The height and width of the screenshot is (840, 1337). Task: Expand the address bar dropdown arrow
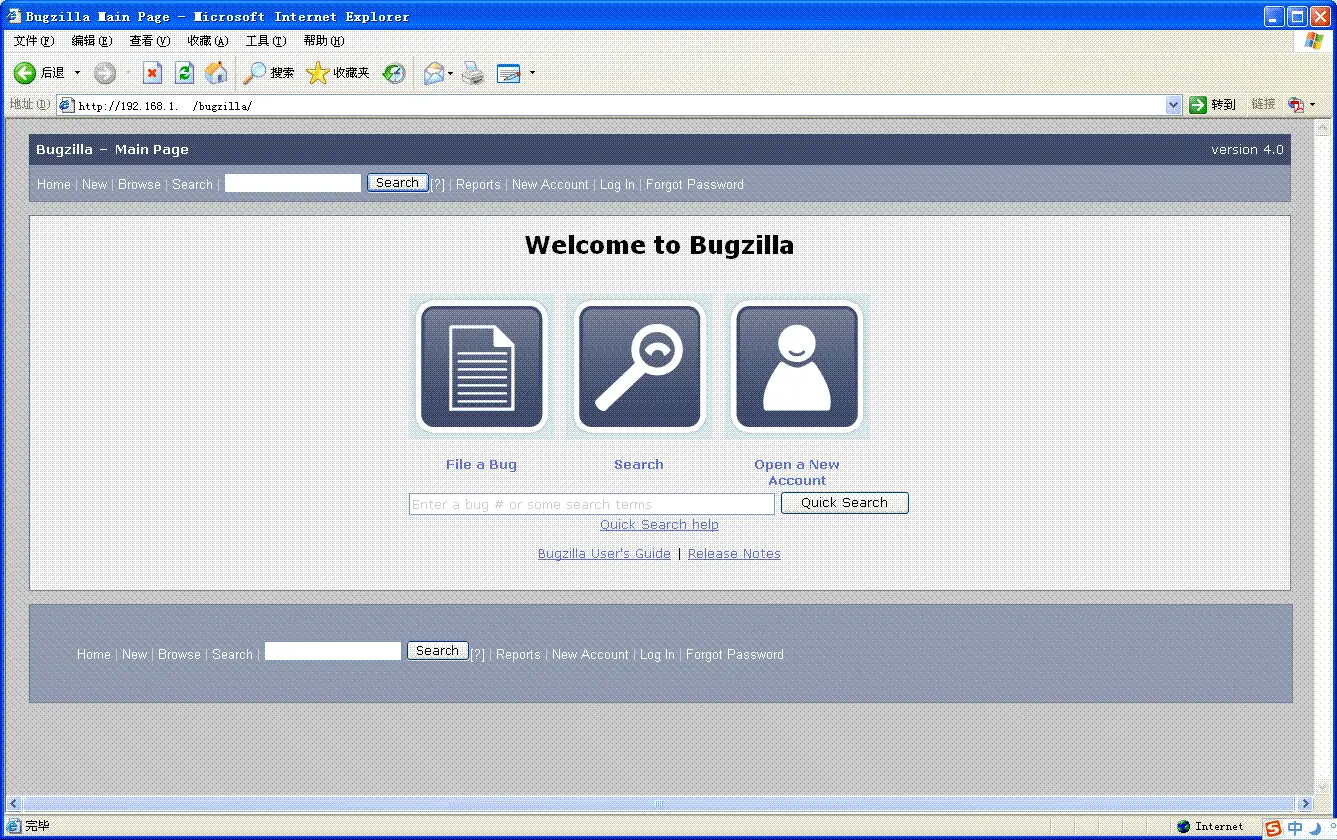(x=1174, y=105)
